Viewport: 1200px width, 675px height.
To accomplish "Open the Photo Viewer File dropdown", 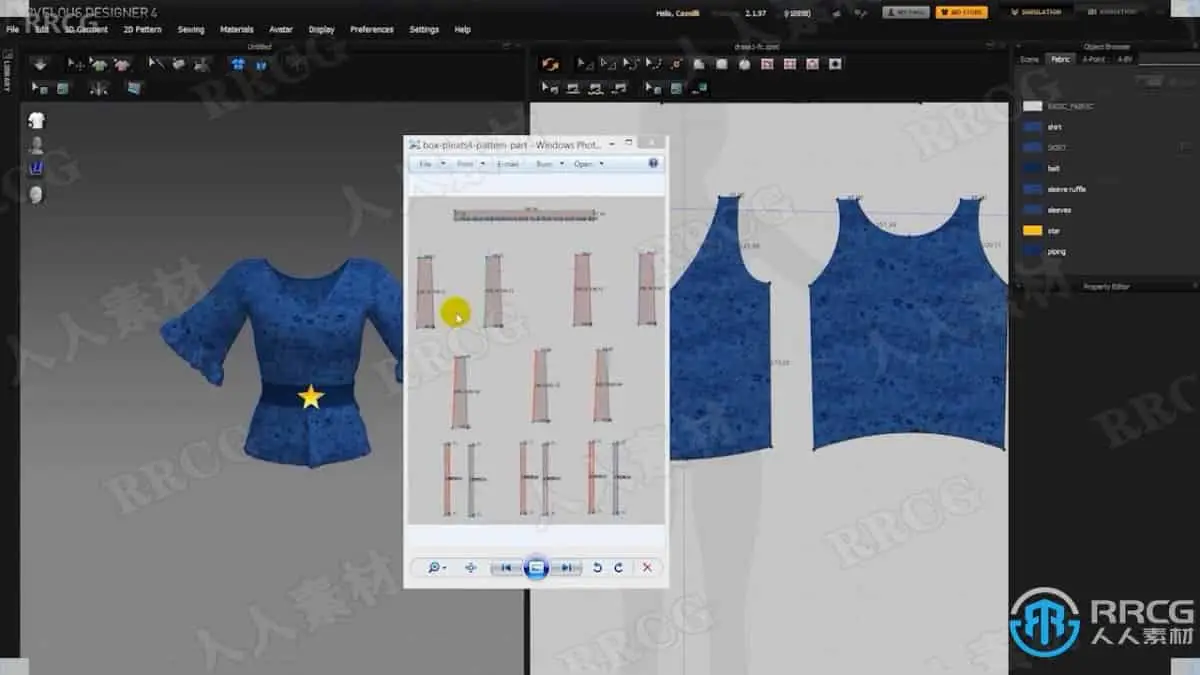I will click(430, 163).
